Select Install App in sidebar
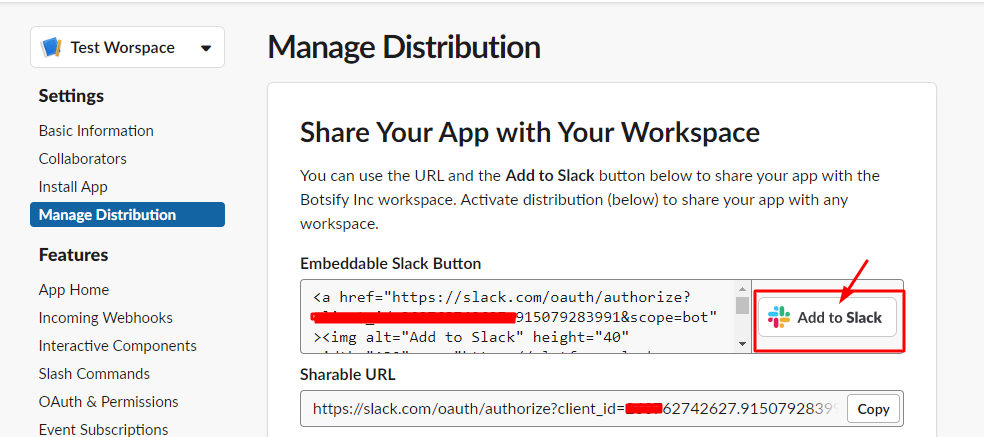 coord(73,187)
